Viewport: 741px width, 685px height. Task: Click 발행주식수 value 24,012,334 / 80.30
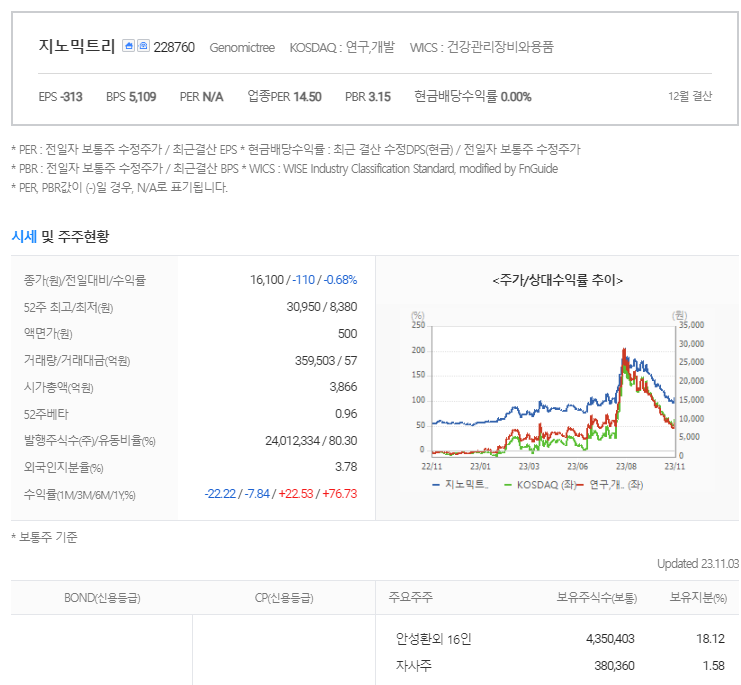point(311,441)
